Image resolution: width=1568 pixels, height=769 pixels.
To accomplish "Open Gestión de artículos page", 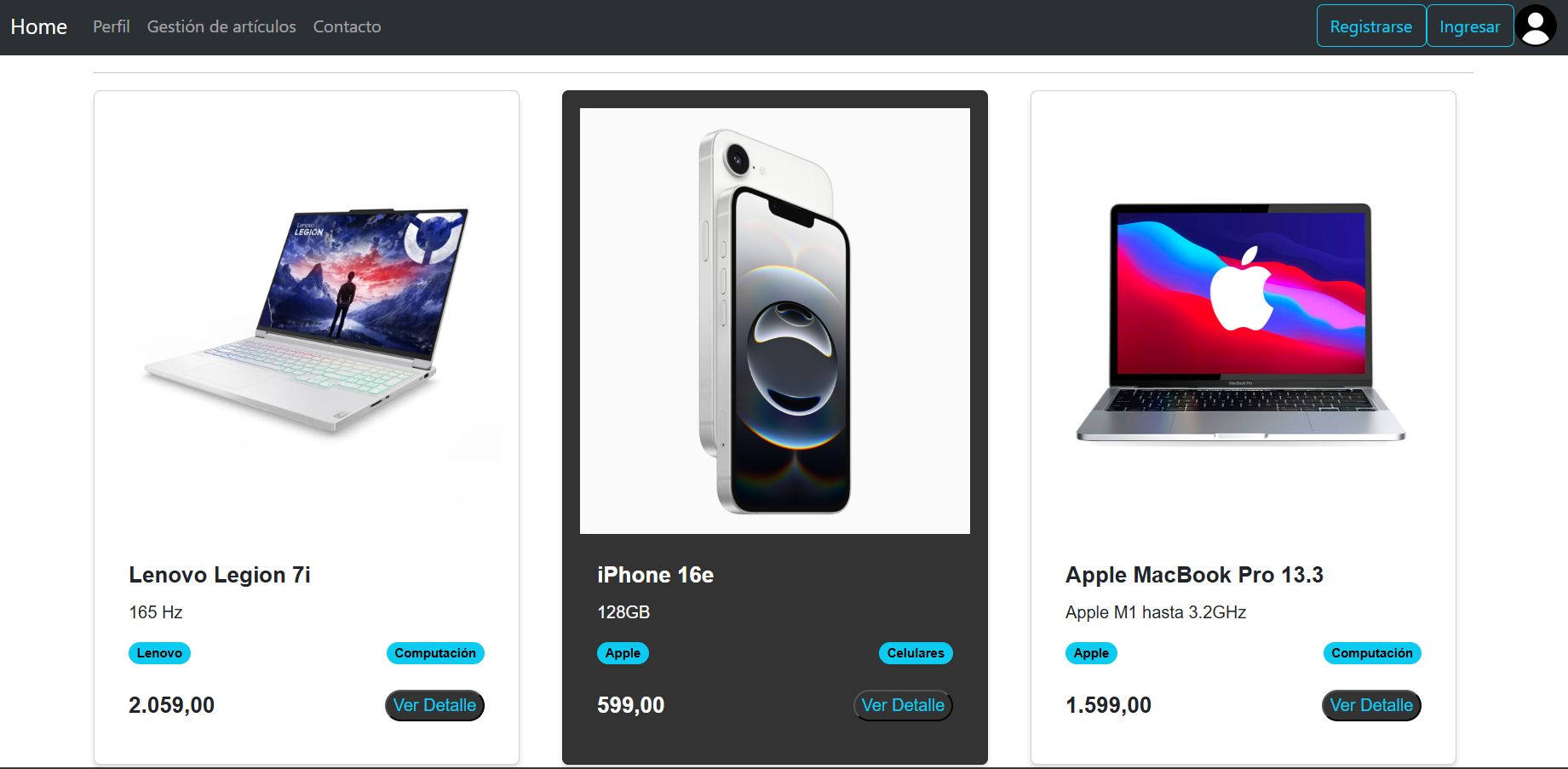I will tap(221, 26).
